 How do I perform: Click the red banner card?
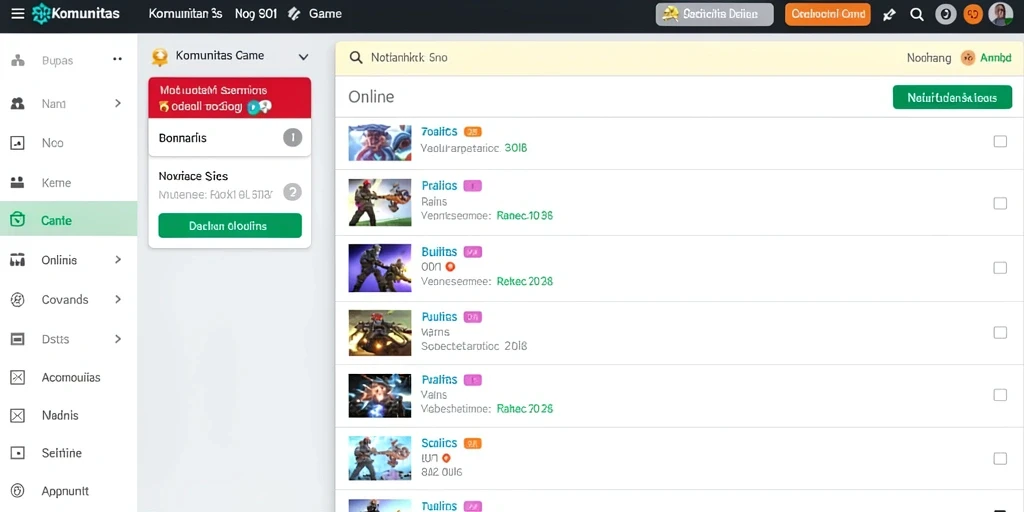230,98
